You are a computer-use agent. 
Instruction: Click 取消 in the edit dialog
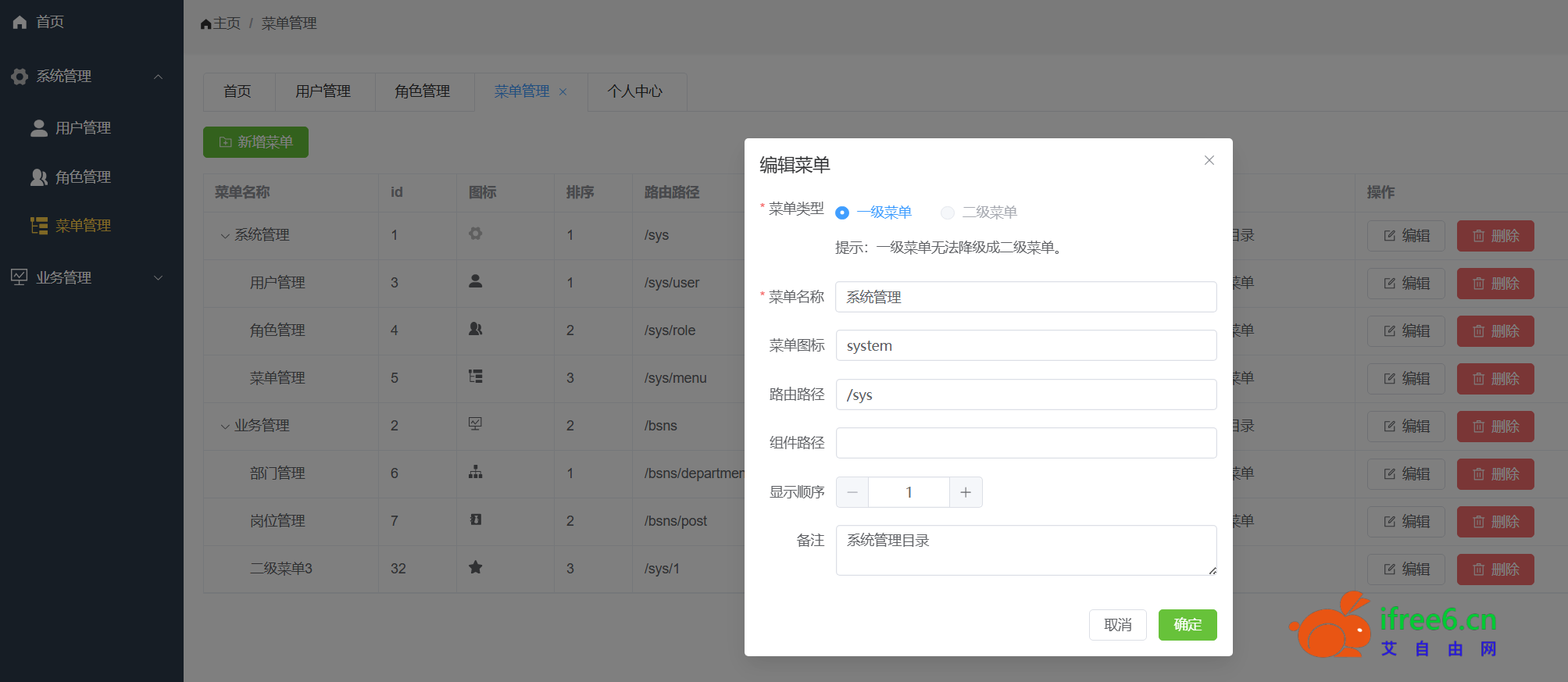[1118, 625]
